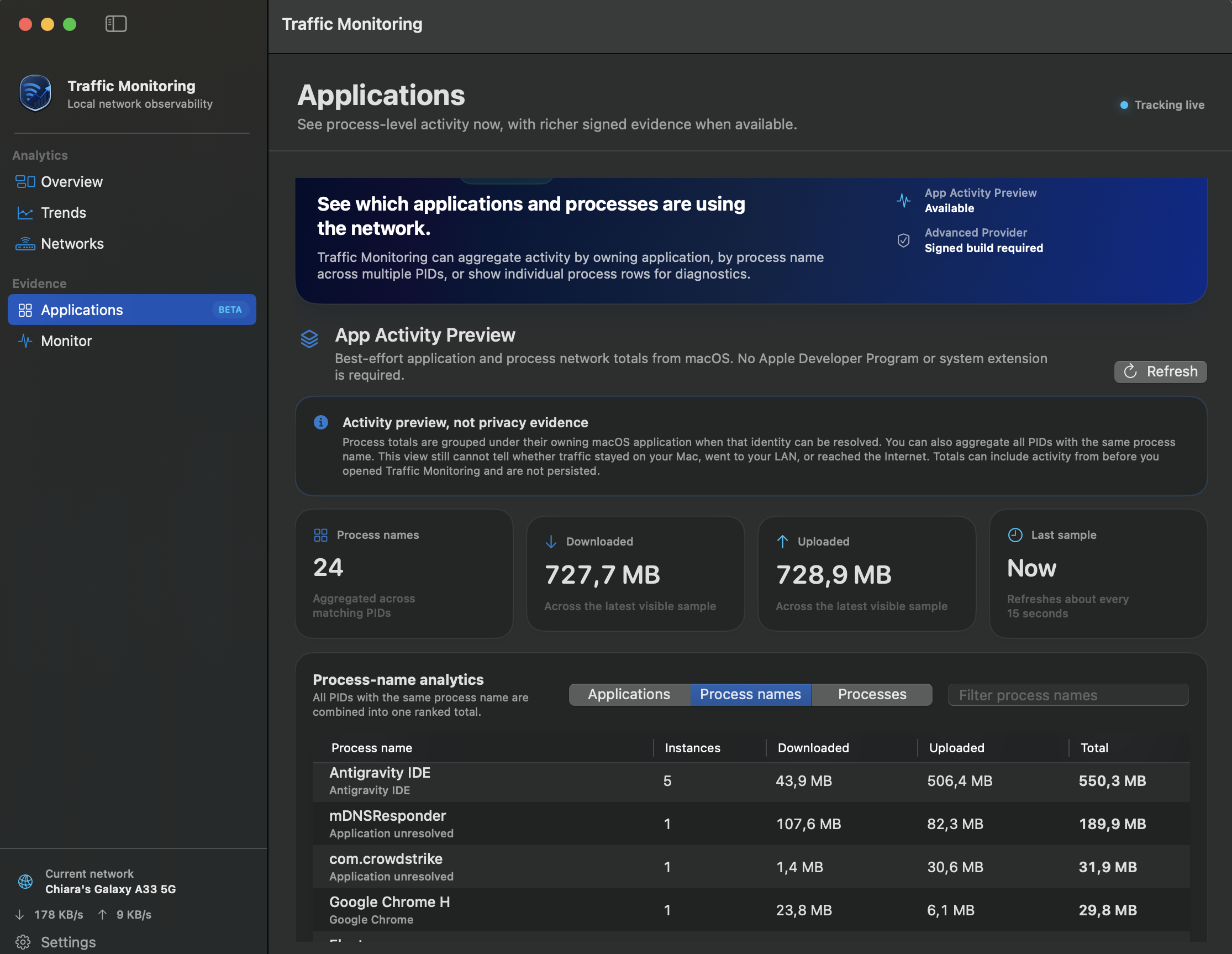This screenshot has width=1232, height=954.
Task: Switch to the Processes segment
Action: click(872, 694)
